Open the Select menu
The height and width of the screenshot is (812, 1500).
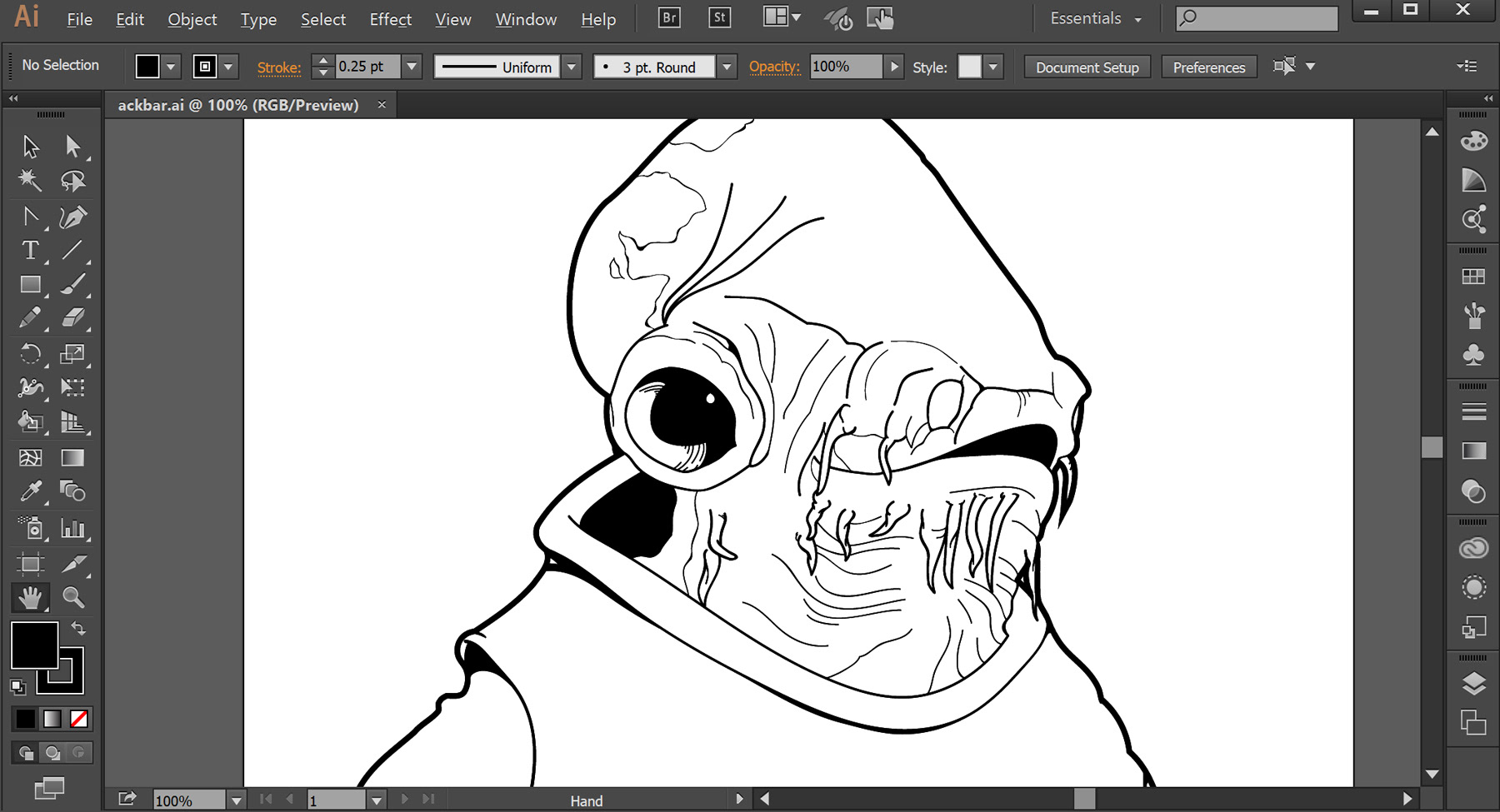tap(322, 19)
